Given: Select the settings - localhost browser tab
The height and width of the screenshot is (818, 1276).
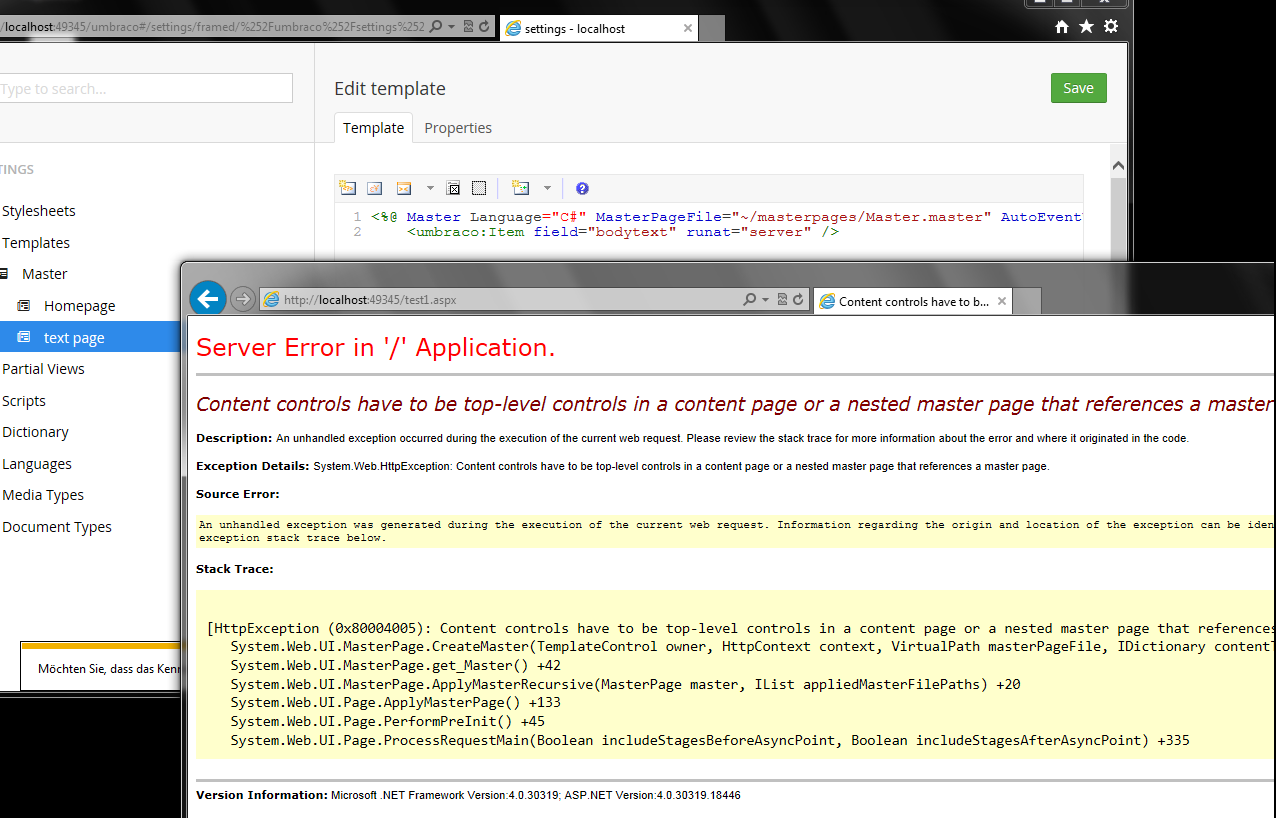Looking at the screenshot, I should tap(598, 28).
